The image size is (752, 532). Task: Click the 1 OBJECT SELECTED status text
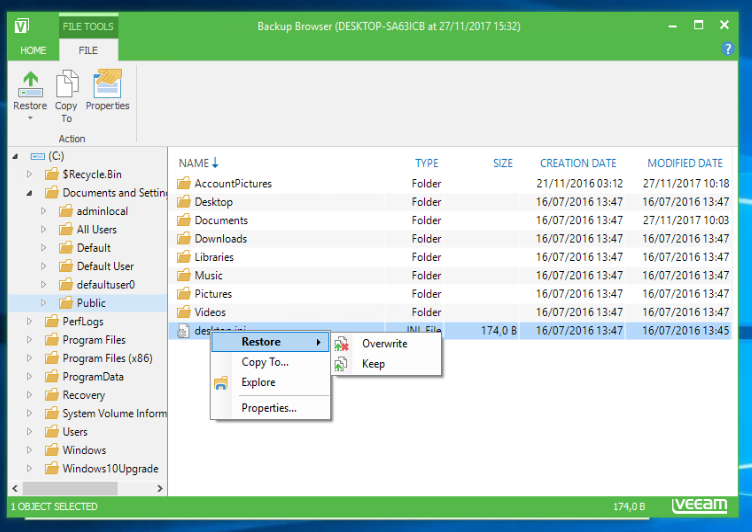point(54,506)
